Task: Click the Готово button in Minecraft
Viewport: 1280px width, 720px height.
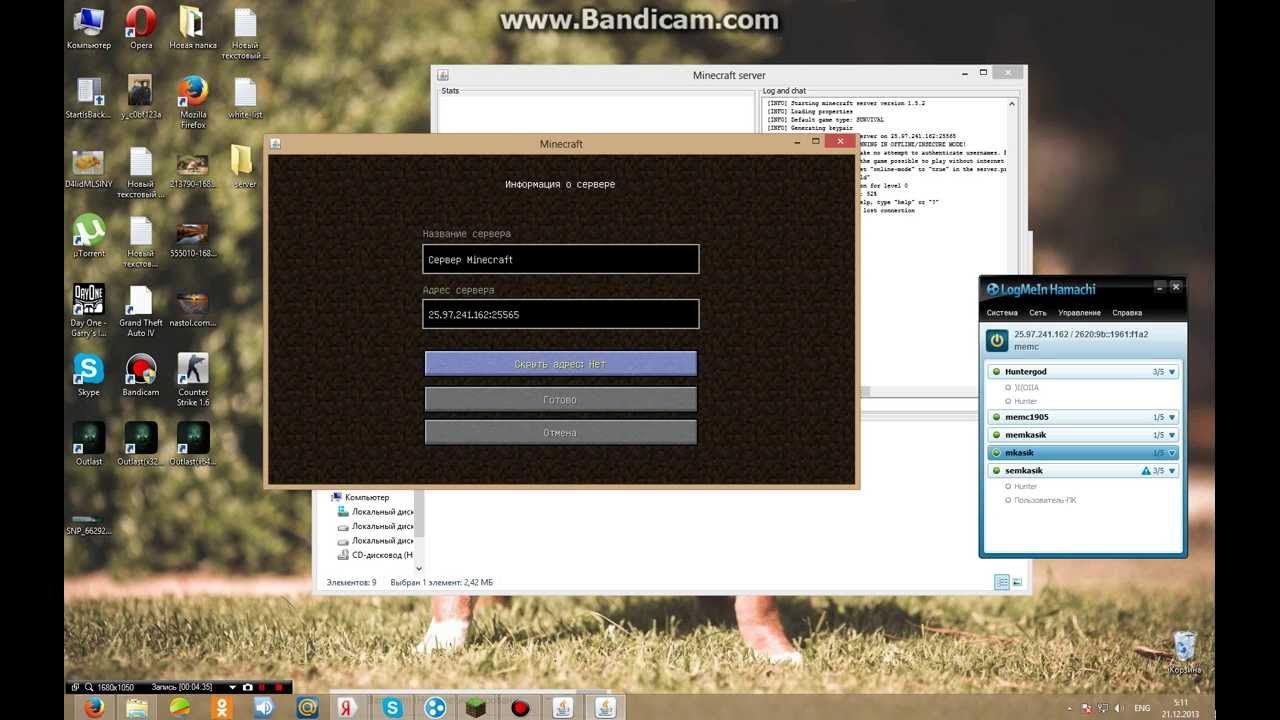Action: click(x=561, y=399)
